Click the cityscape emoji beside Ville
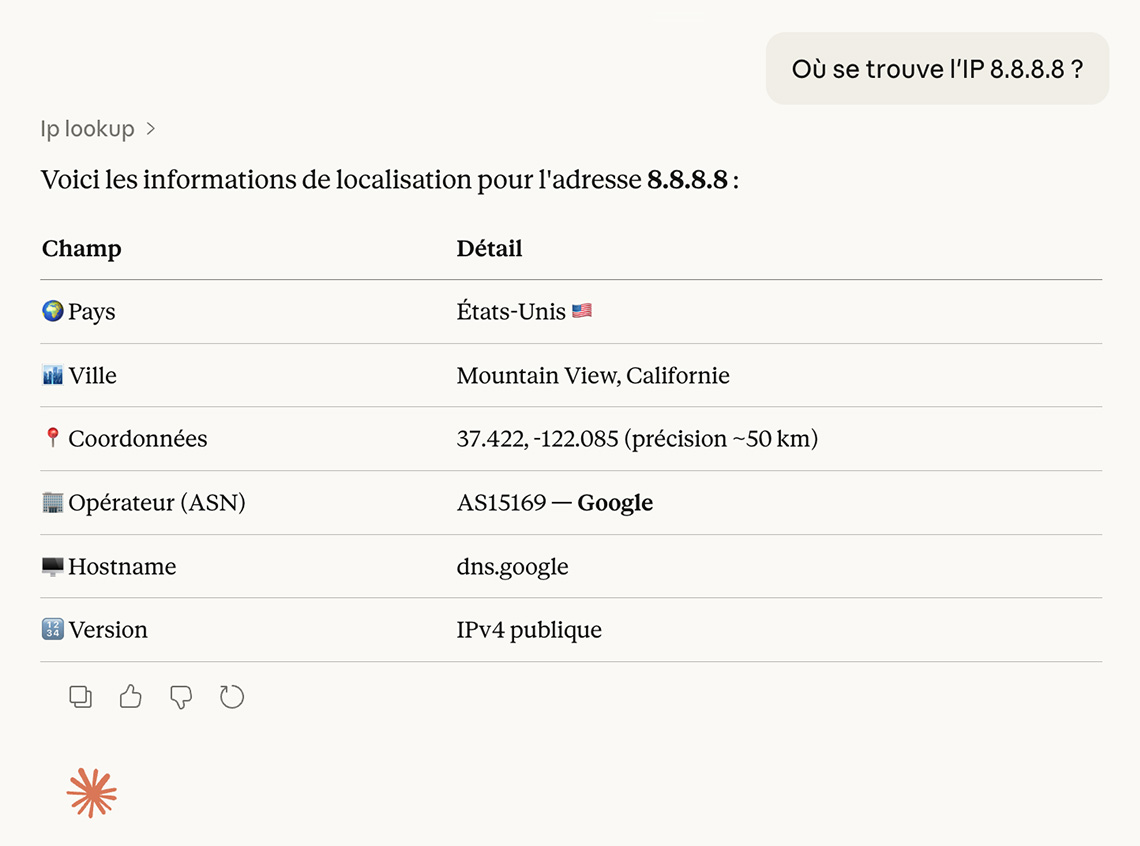 [50, 375]
